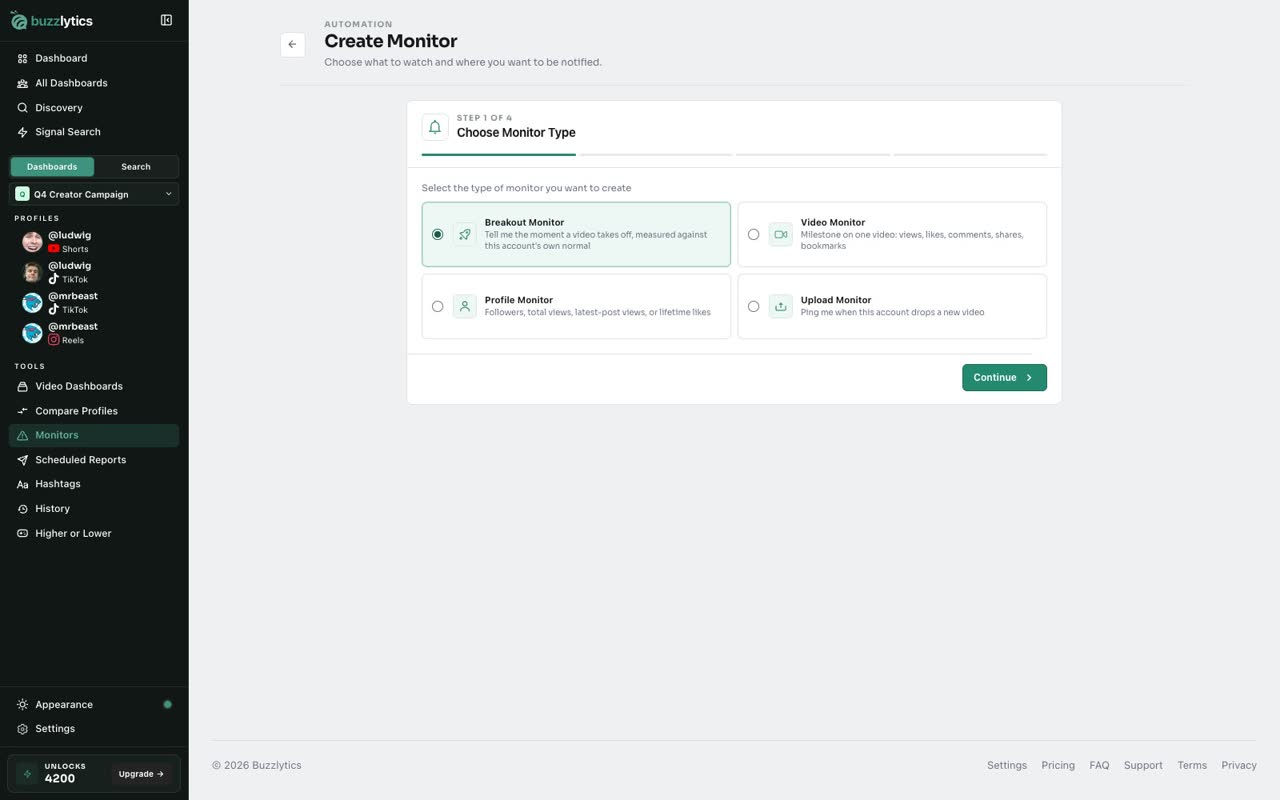
Task: Click the Upload Monitor upload icon
Action: (x=781, y=307)
